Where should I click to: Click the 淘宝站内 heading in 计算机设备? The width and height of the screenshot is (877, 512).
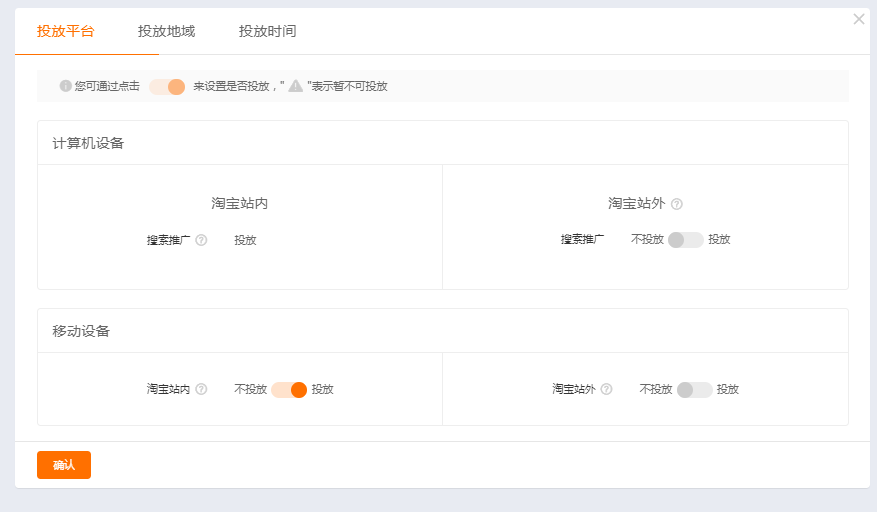click(239, 203)
